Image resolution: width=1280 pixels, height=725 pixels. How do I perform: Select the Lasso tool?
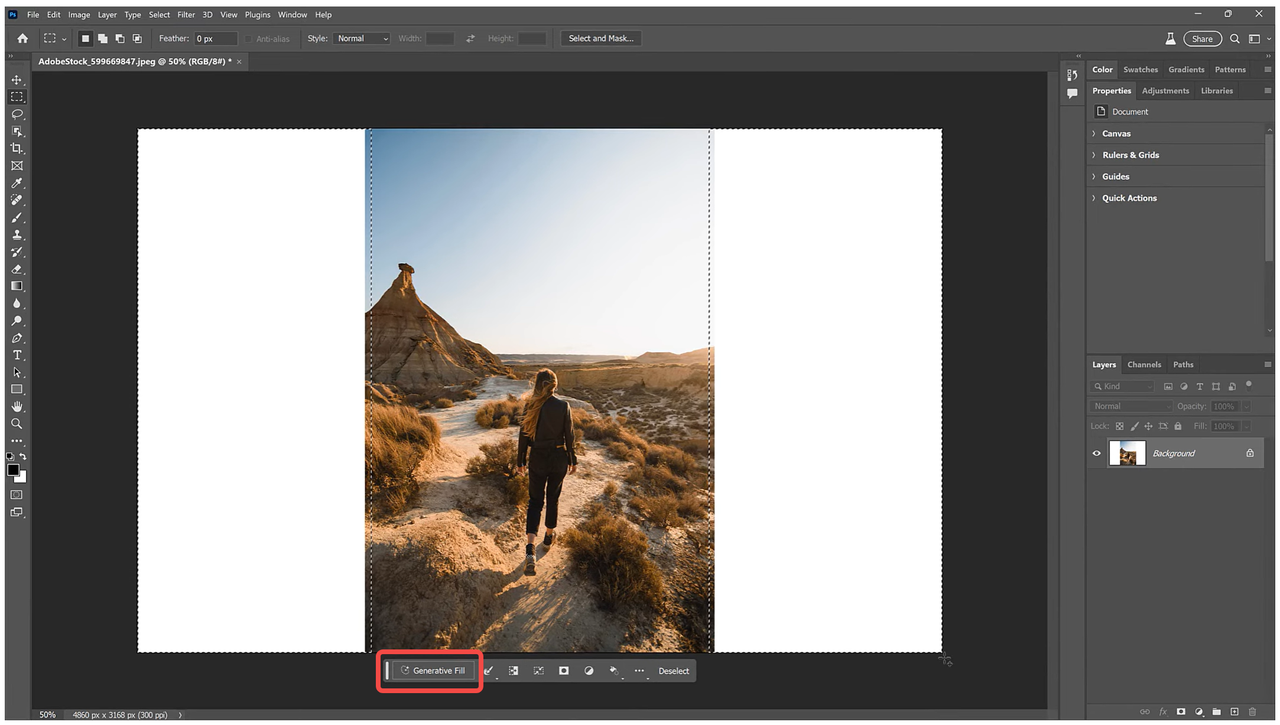[x=16, y=114]
